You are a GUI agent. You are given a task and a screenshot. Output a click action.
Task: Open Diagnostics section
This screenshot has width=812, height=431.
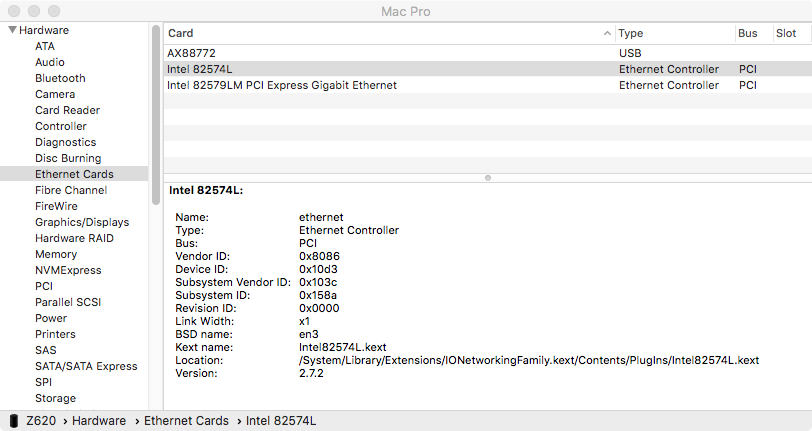click(x=65, y=142)
